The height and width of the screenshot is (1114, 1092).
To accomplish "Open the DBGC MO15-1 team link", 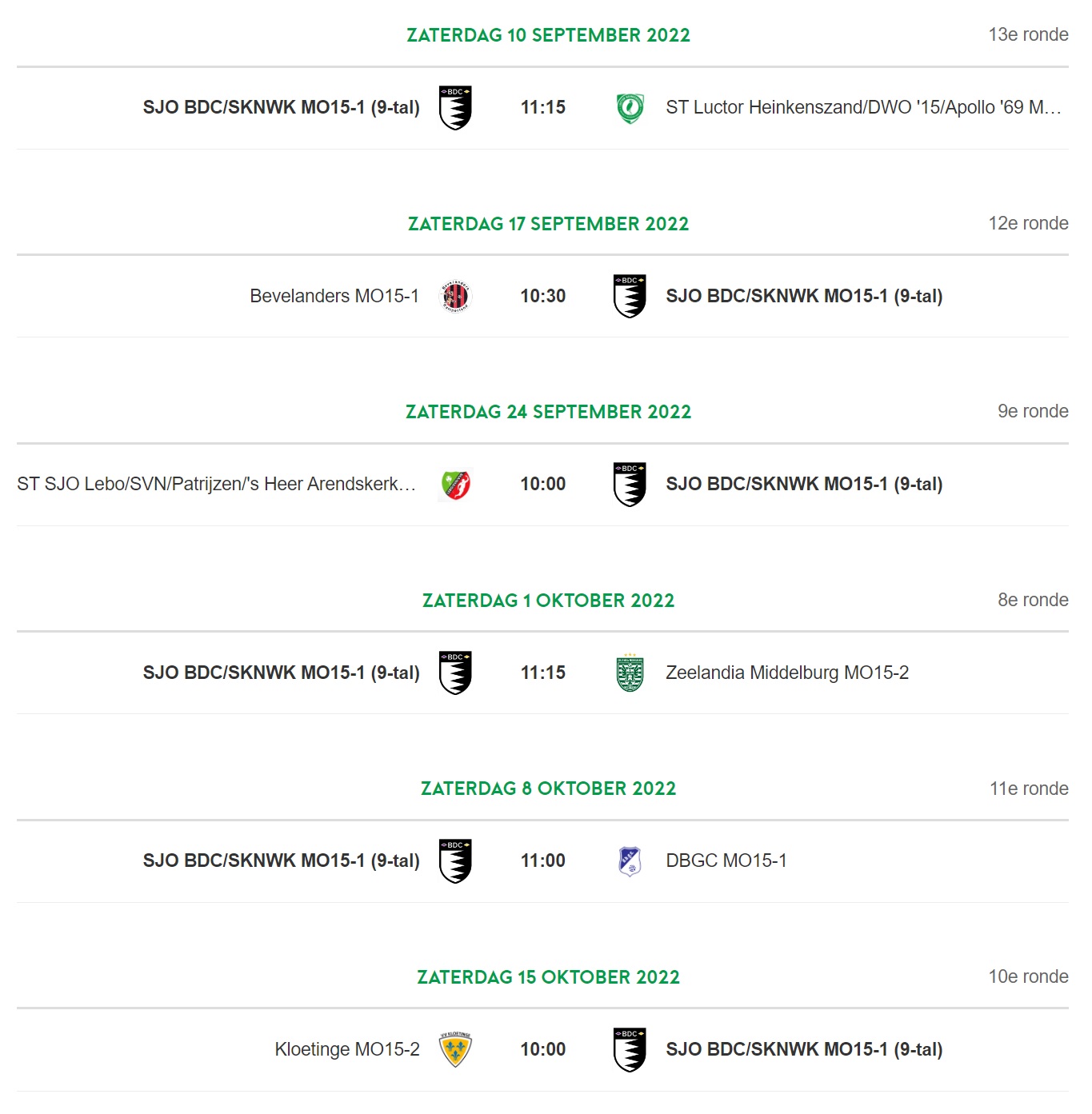I will [x=726, y=861].
